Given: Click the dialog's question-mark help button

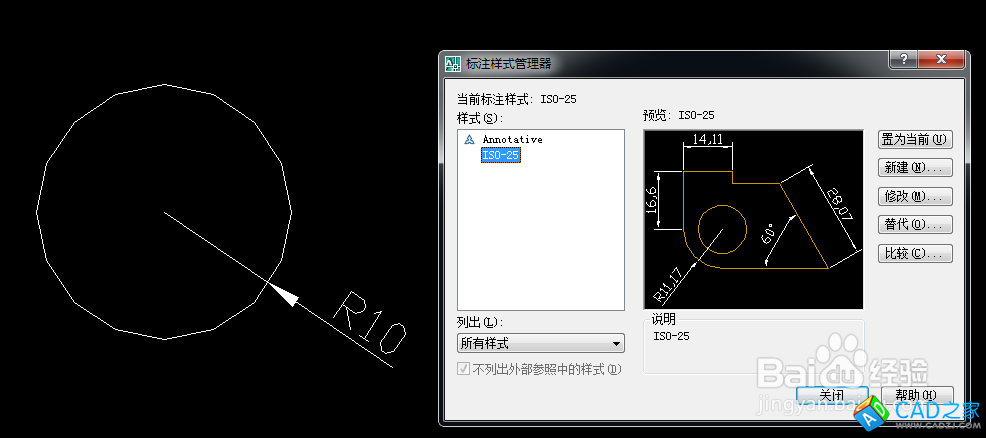Looking at the screenshot, I should [903, 61].
